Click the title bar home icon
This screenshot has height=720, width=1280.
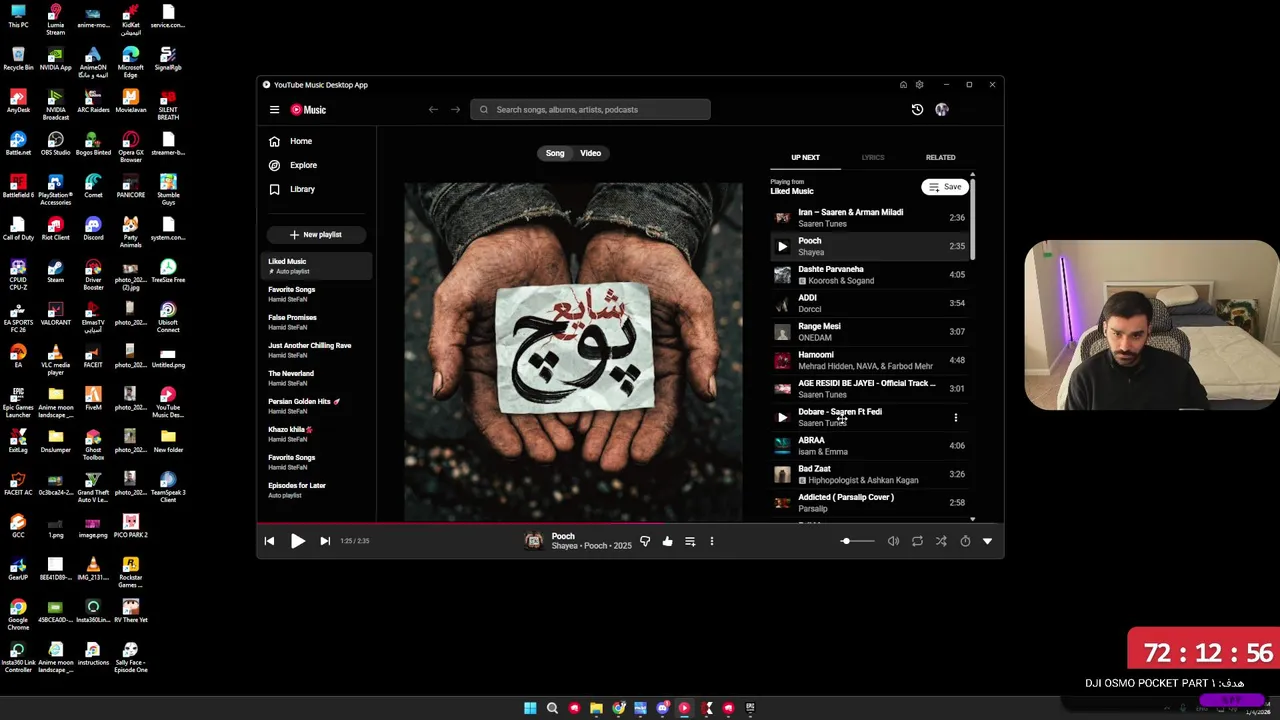point(903,85)
